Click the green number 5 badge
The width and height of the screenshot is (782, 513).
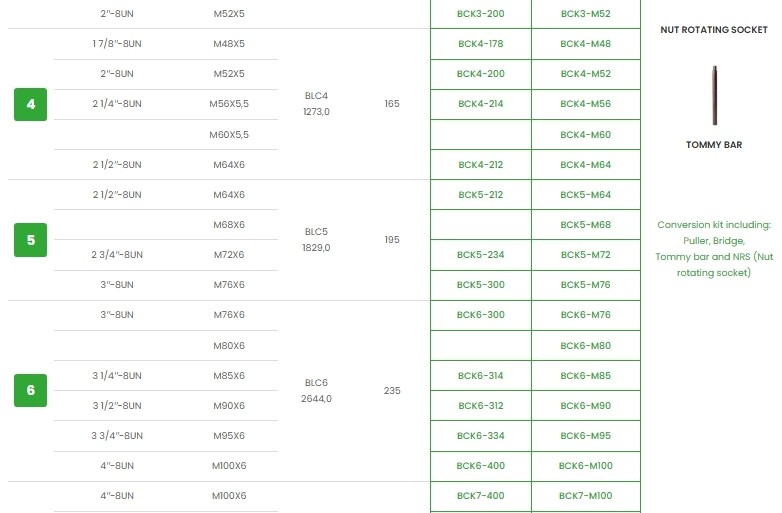pyautogui.click(x=30, y=240)
